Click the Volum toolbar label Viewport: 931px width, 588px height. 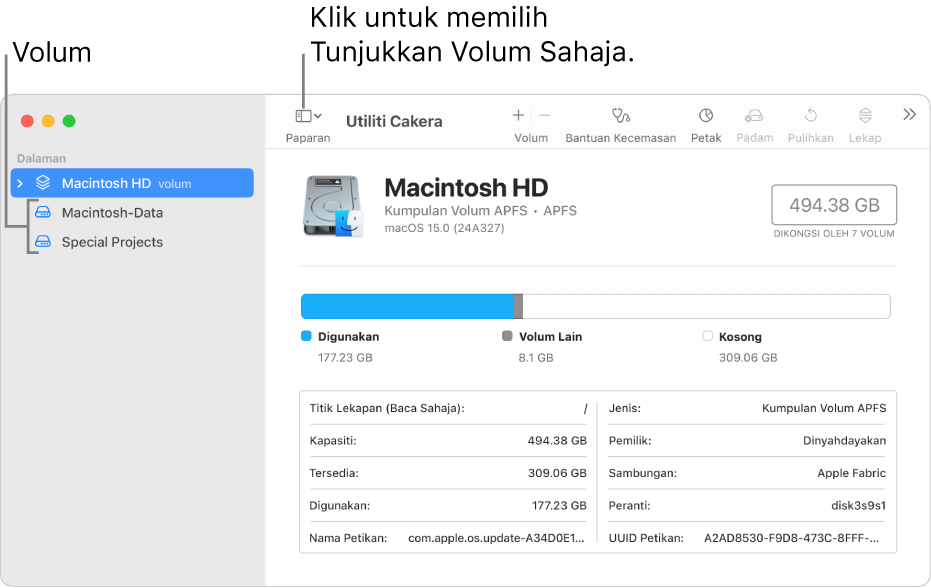click(531, 138)
